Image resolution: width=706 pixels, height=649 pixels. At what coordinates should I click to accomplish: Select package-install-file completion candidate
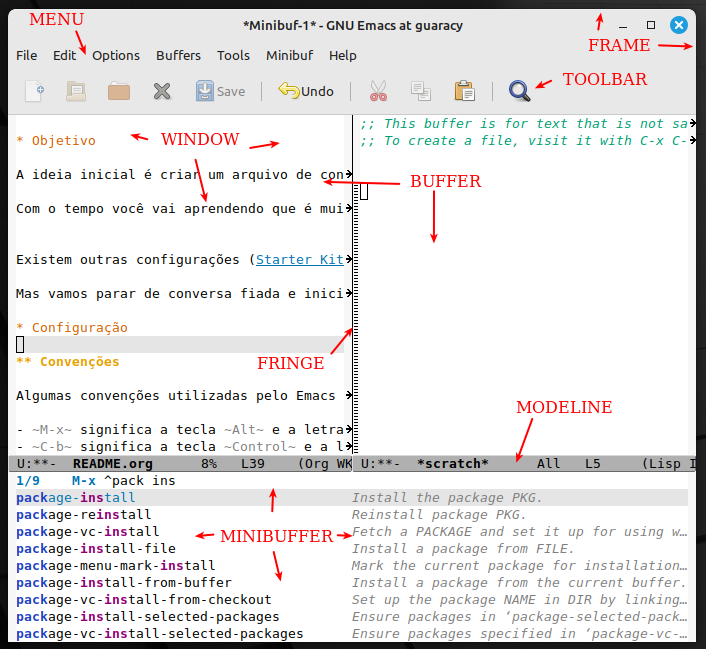tap(95, 549)
